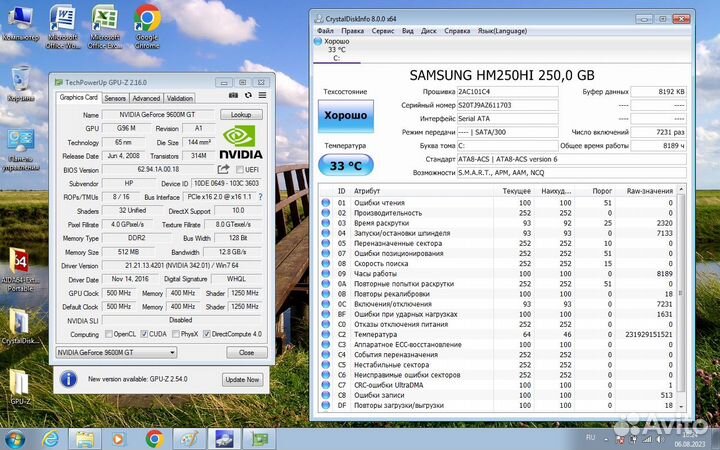Select the Ошибки чтения SMART attribute row

tap(498, 202)
